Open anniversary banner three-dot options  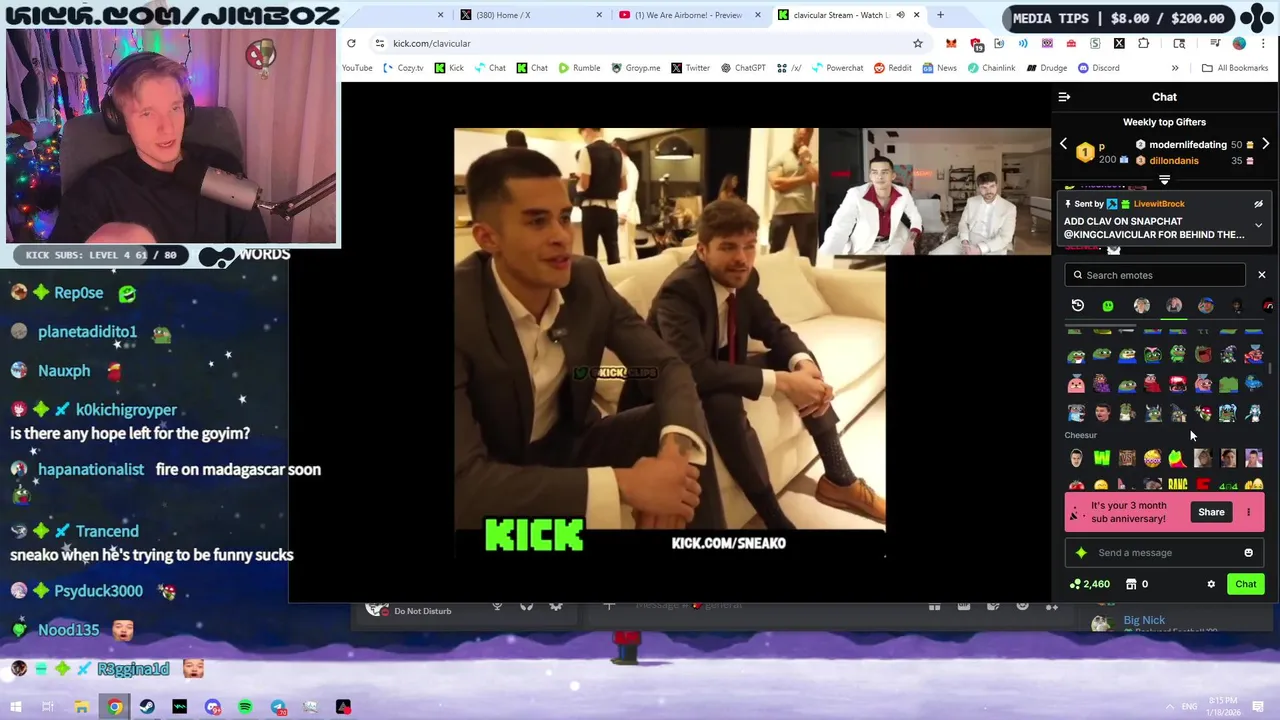click(x=1248, y=512)
